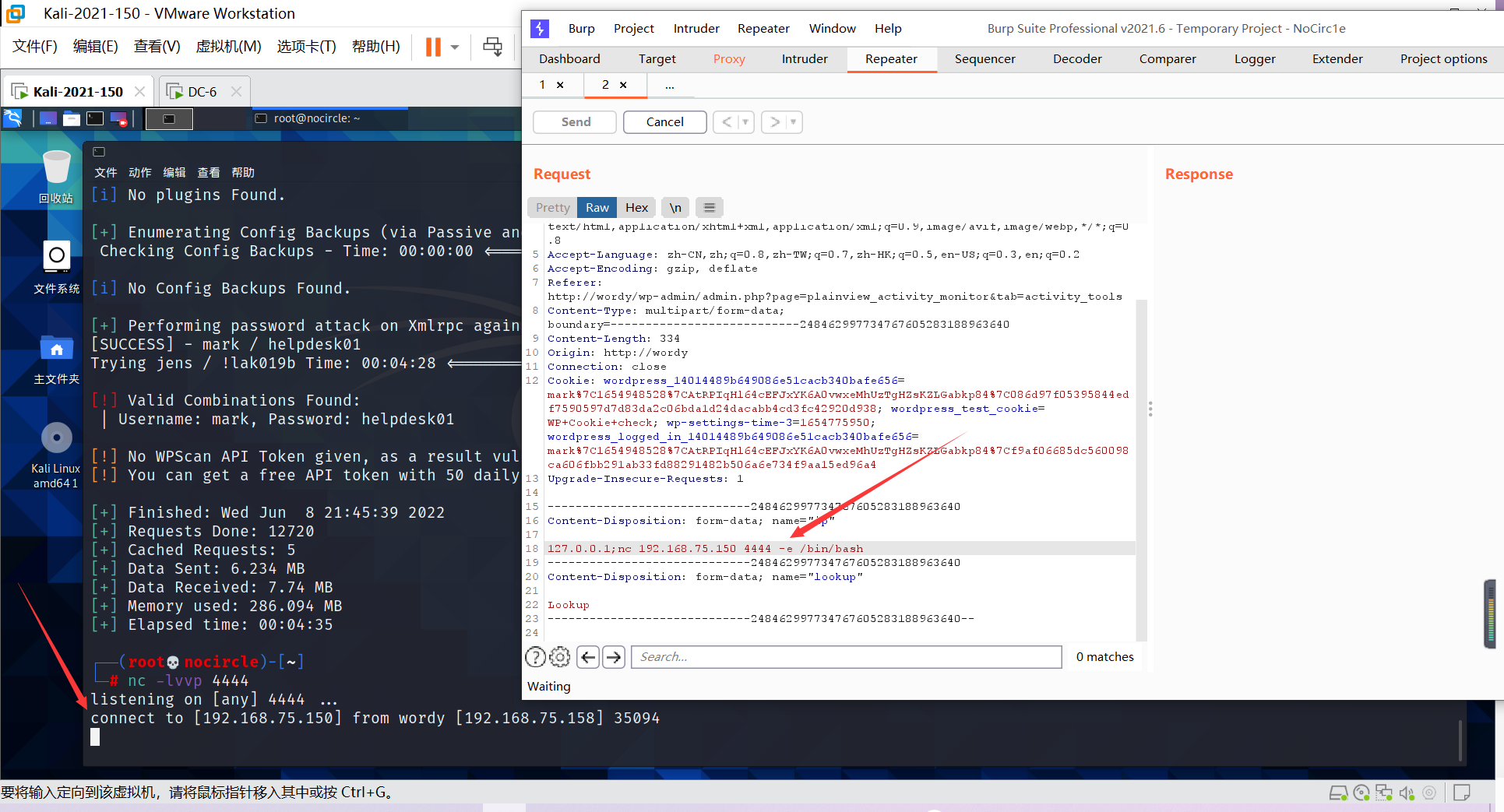Click the show desktop panel icon in Kali

coord(48,118)
